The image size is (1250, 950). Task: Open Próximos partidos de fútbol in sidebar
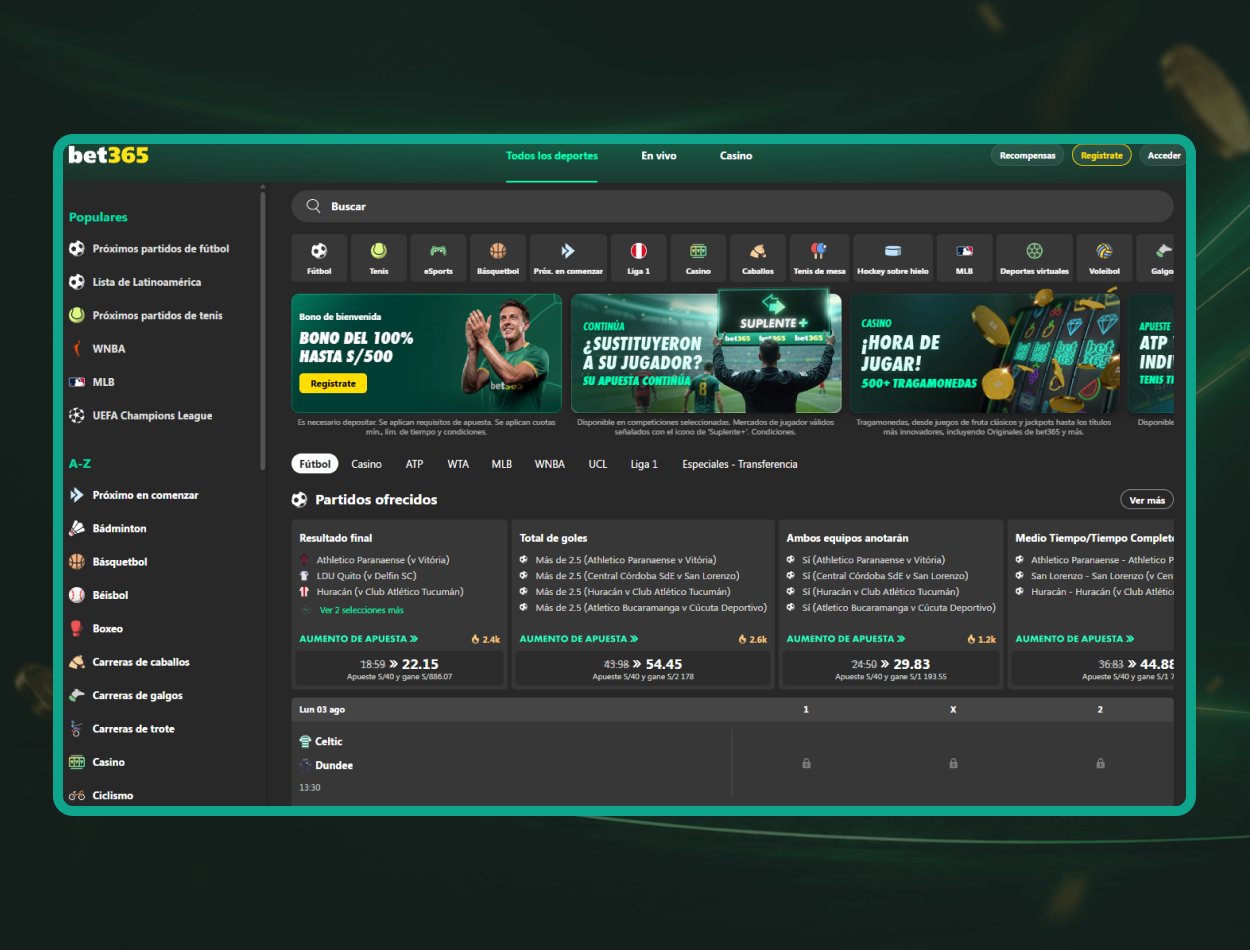(160, 249)
